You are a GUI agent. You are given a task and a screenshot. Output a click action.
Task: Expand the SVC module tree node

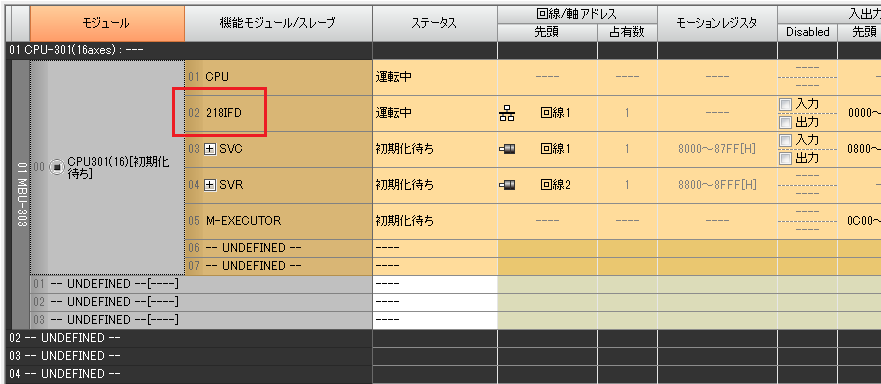[x=210, y=150]
